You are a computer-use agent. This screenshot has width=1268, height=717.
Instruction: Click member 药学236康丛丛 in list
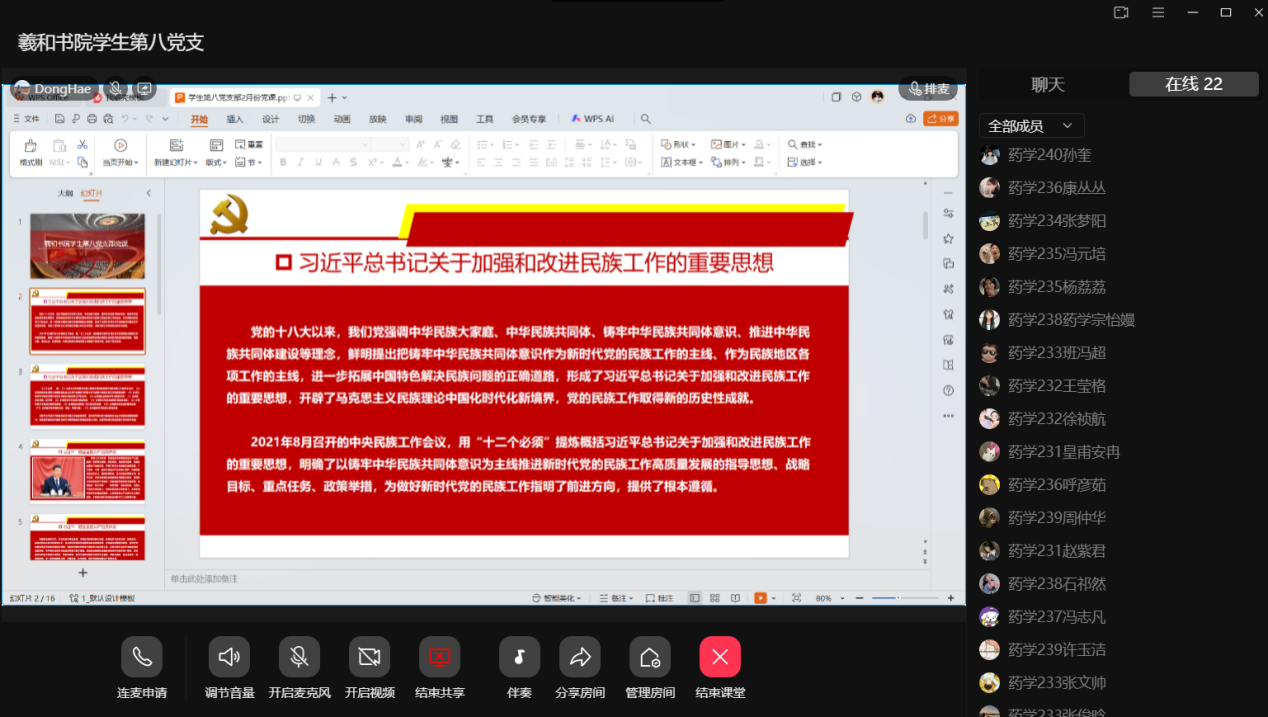(1056, 188)
